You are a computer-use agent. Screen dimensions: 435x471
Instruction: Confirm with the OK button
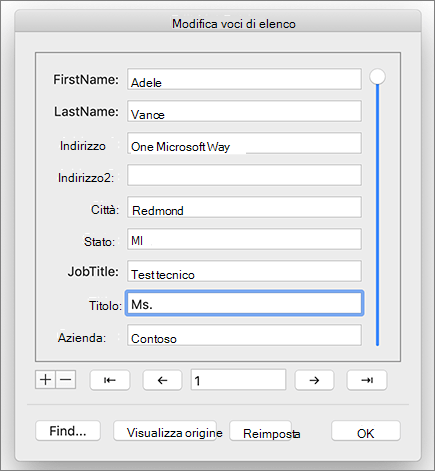[x=366, y=431]
